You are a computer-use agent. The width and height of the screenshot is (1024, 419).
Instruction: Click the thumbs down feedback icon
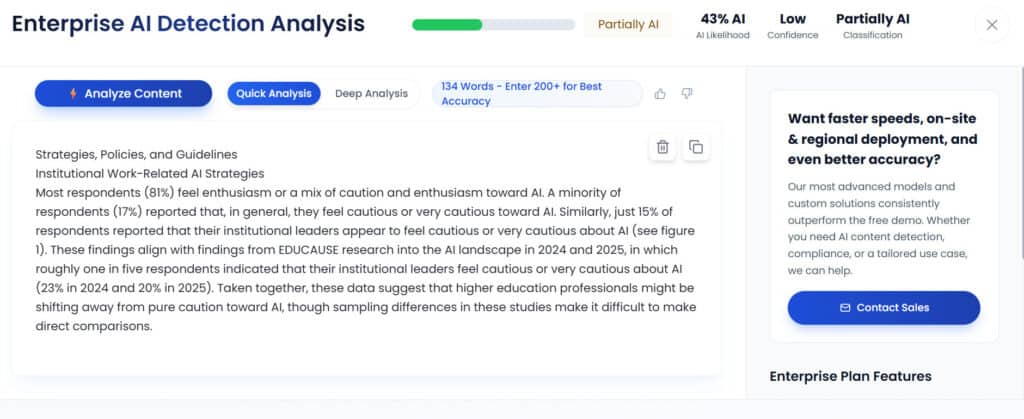pos(687,94)
